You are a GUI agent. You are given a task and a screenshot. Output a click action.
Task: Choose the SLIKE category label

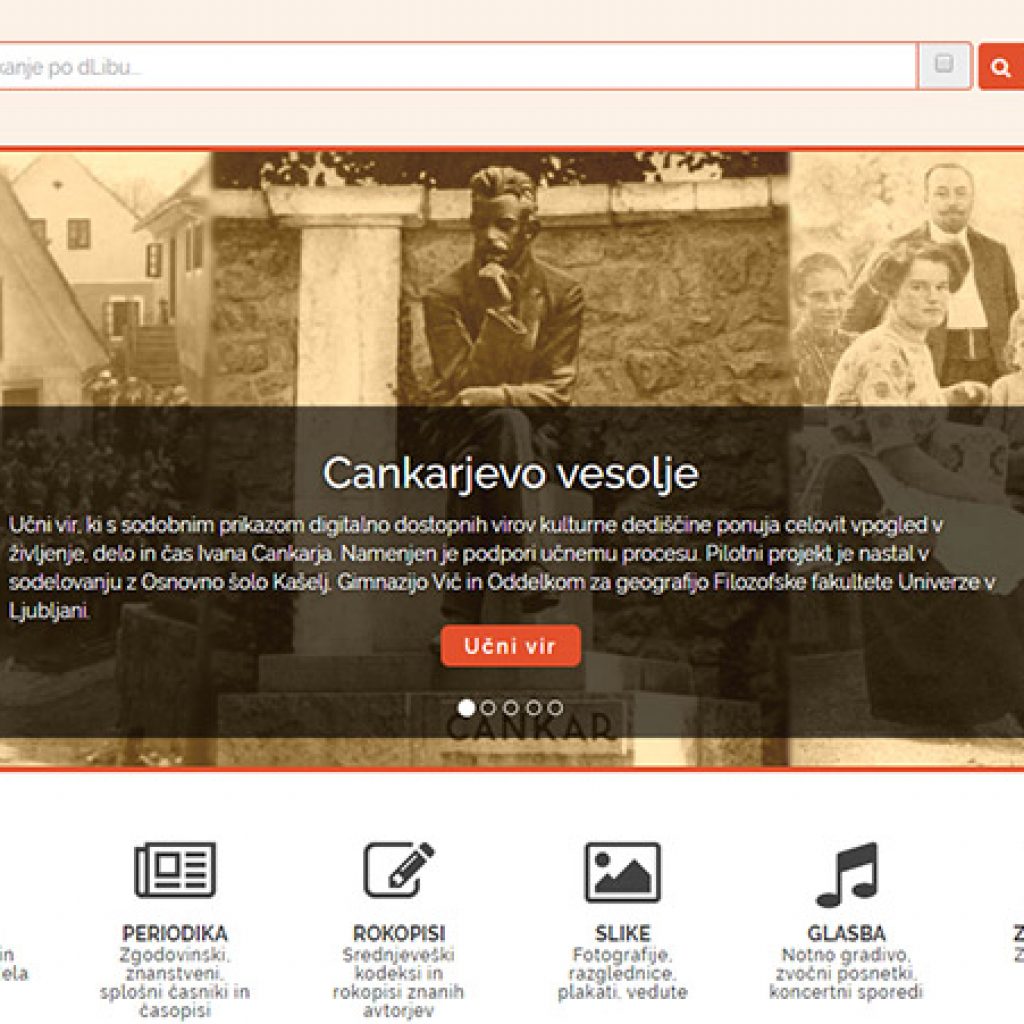point(622,933)
